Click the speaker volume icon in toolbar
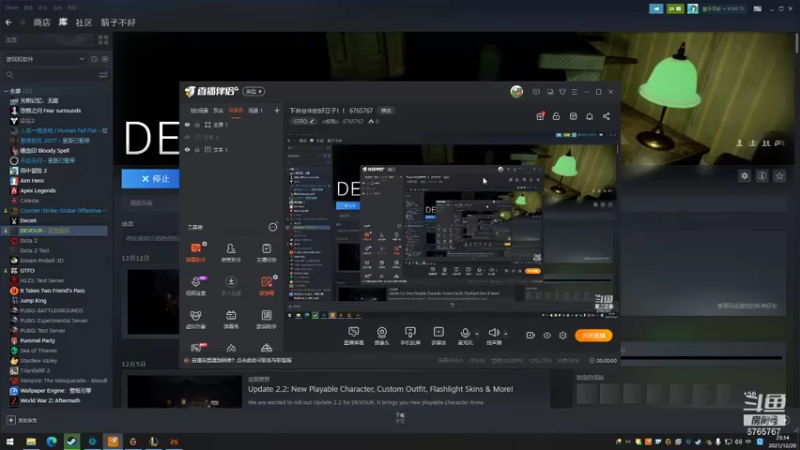Screen dimensions: 800x450 [x=493, y=333]
